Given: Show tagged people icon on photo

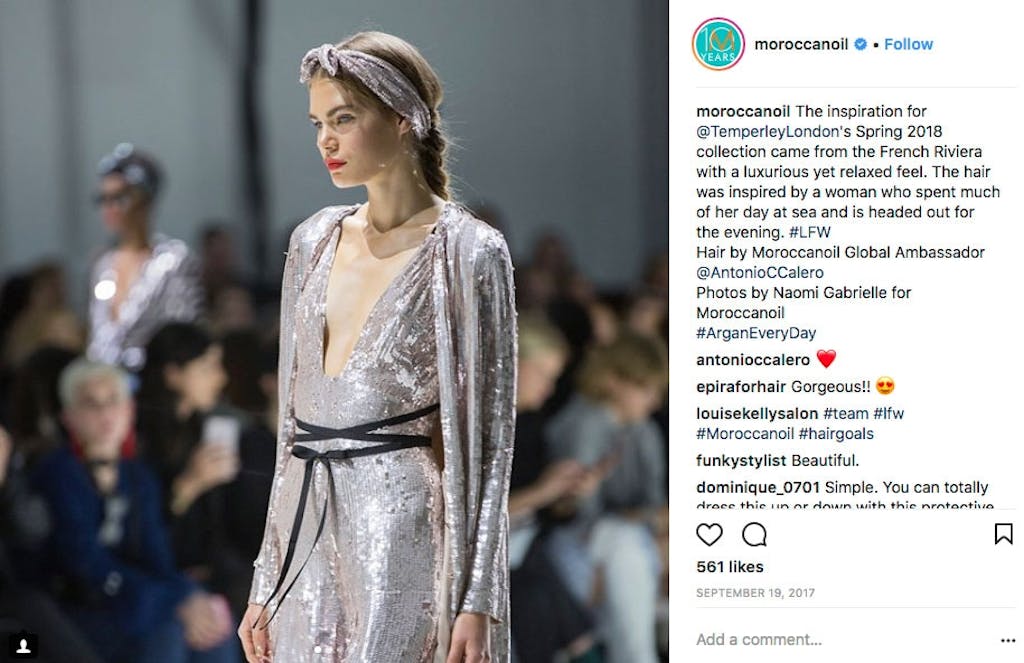Looking at the screenshot, I should tap(24, 646).
